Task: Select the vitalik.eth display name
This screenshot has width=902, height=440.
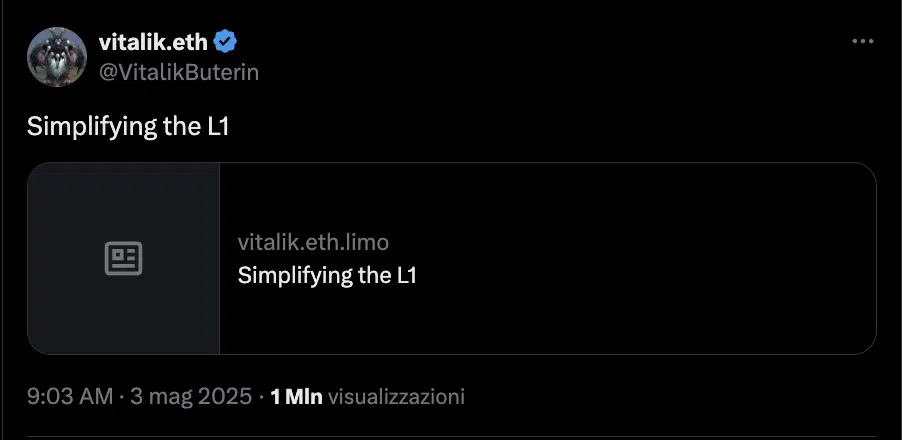Action: coord(153,42)
